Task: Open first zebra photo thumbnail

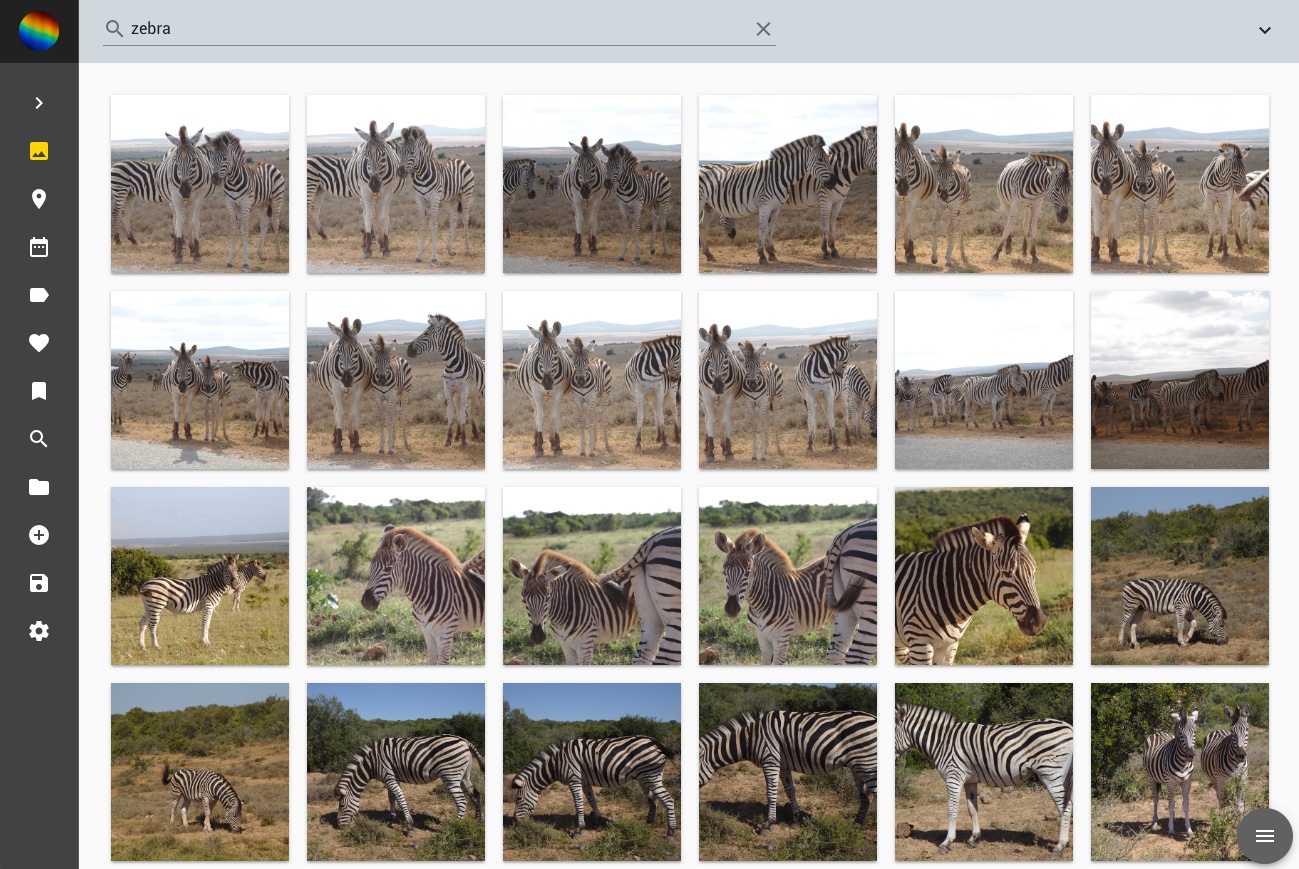Action: click(x=200, y=184)
